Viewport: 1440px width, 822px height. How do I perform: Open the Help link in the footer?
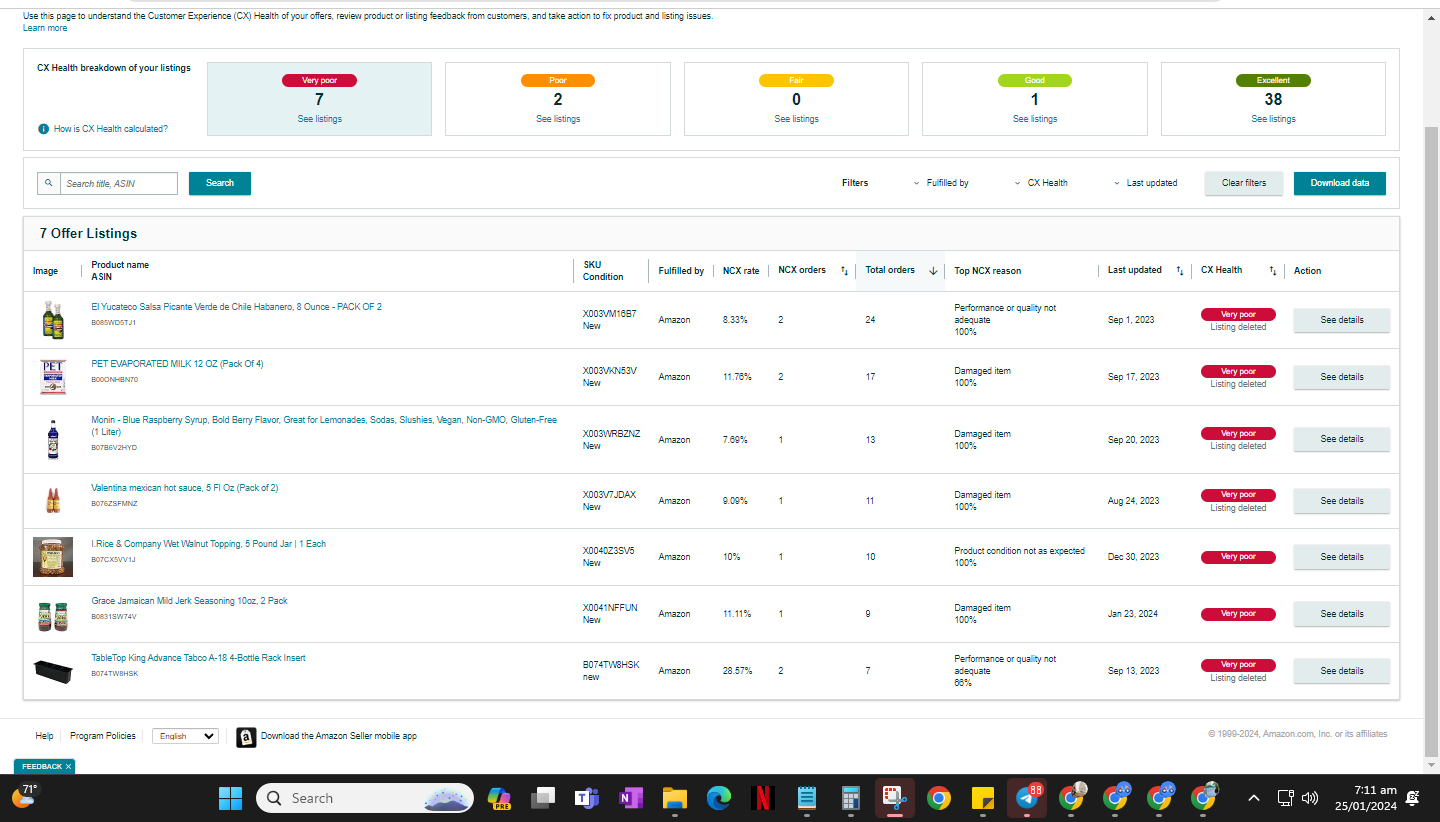pos(44,736)
